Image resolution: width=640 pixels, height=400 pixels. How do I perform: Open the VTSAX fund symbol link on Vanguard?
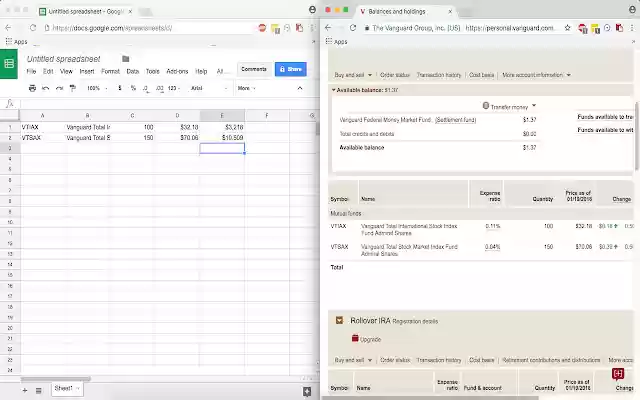(x=339, y=247)
